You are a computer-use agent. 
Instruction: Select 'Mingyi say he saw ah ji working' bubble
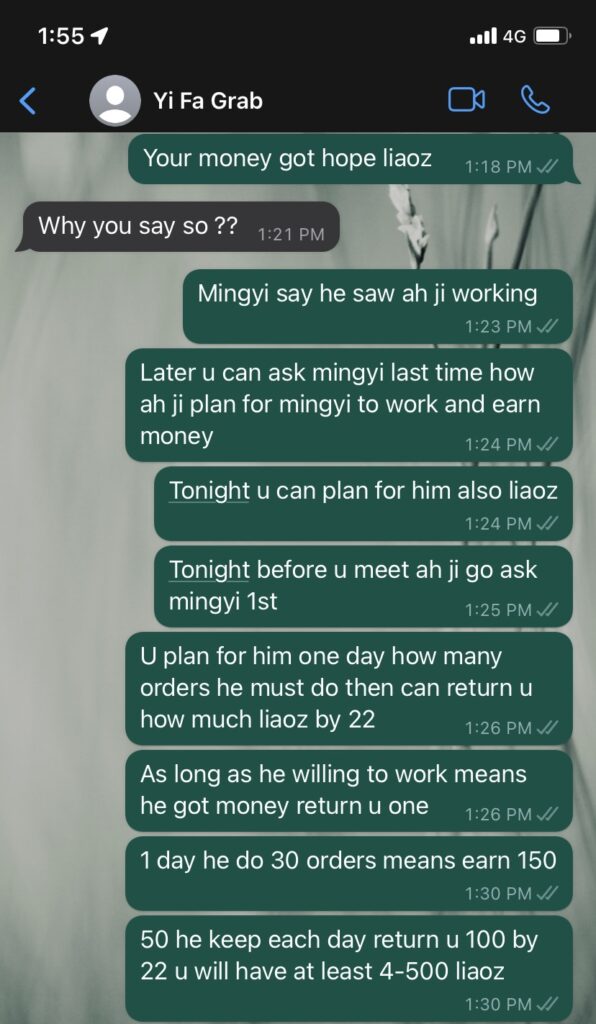click(377, 306)
